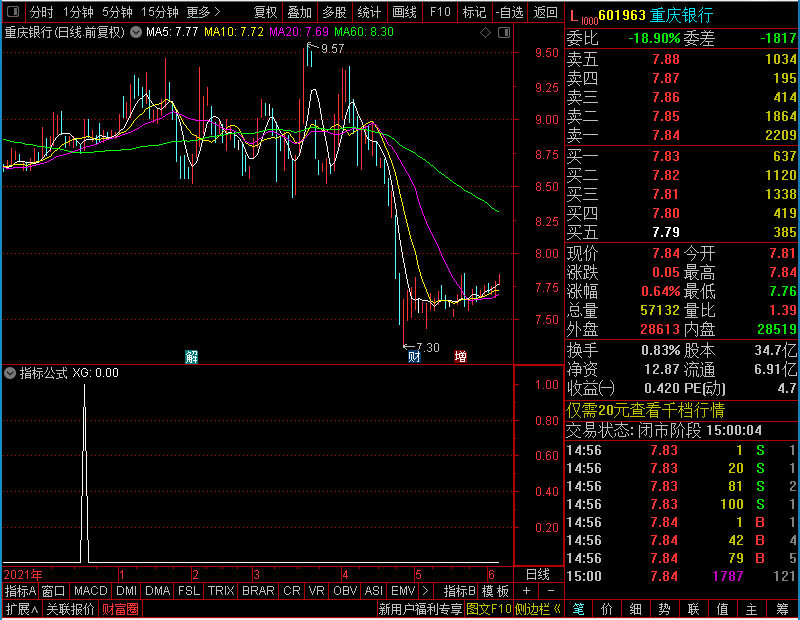The image size is (800, 620).
Task: Open 图文F10 in the bottom bar
Action: tap(489, 609)
